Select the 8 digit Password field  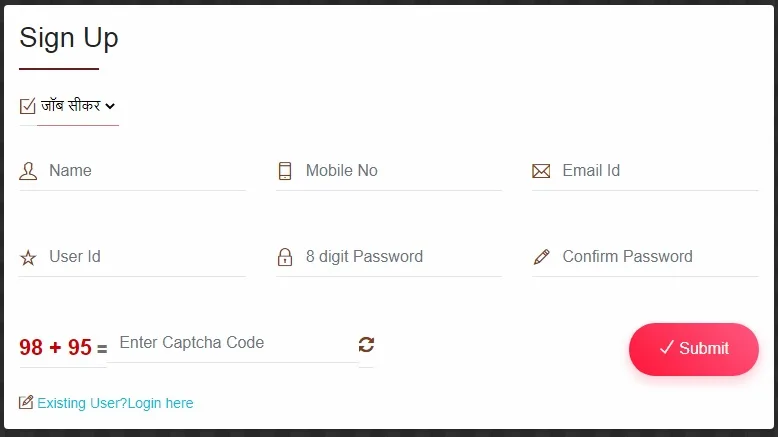pyautogui.click(x=403, y=256)
